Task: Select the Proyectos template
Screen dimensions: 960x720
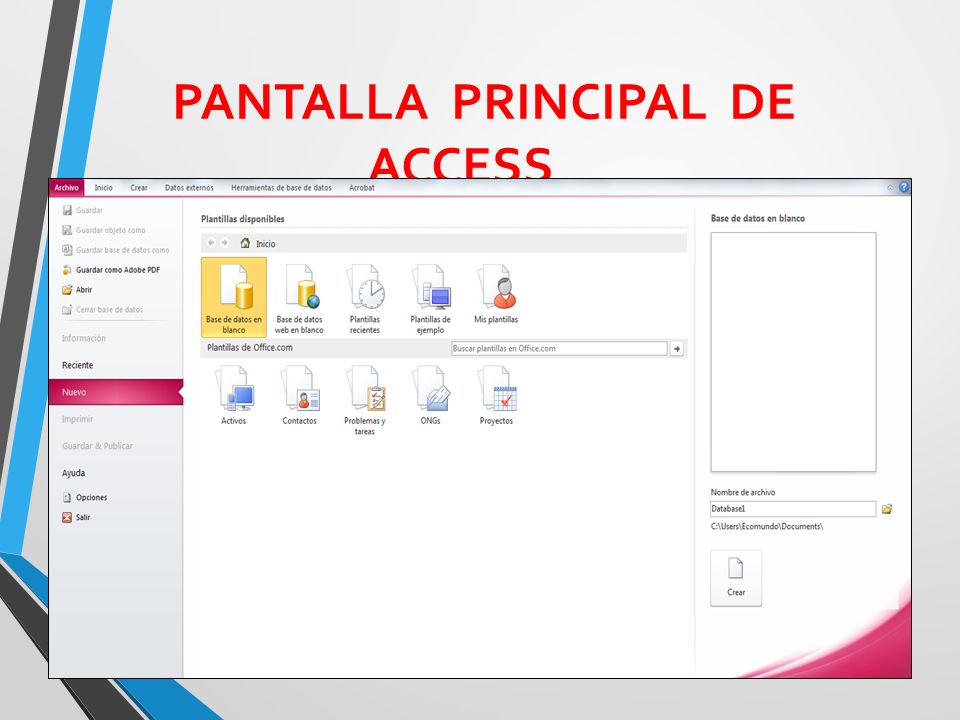Action: pyautogui.click(x=496, y=396)
